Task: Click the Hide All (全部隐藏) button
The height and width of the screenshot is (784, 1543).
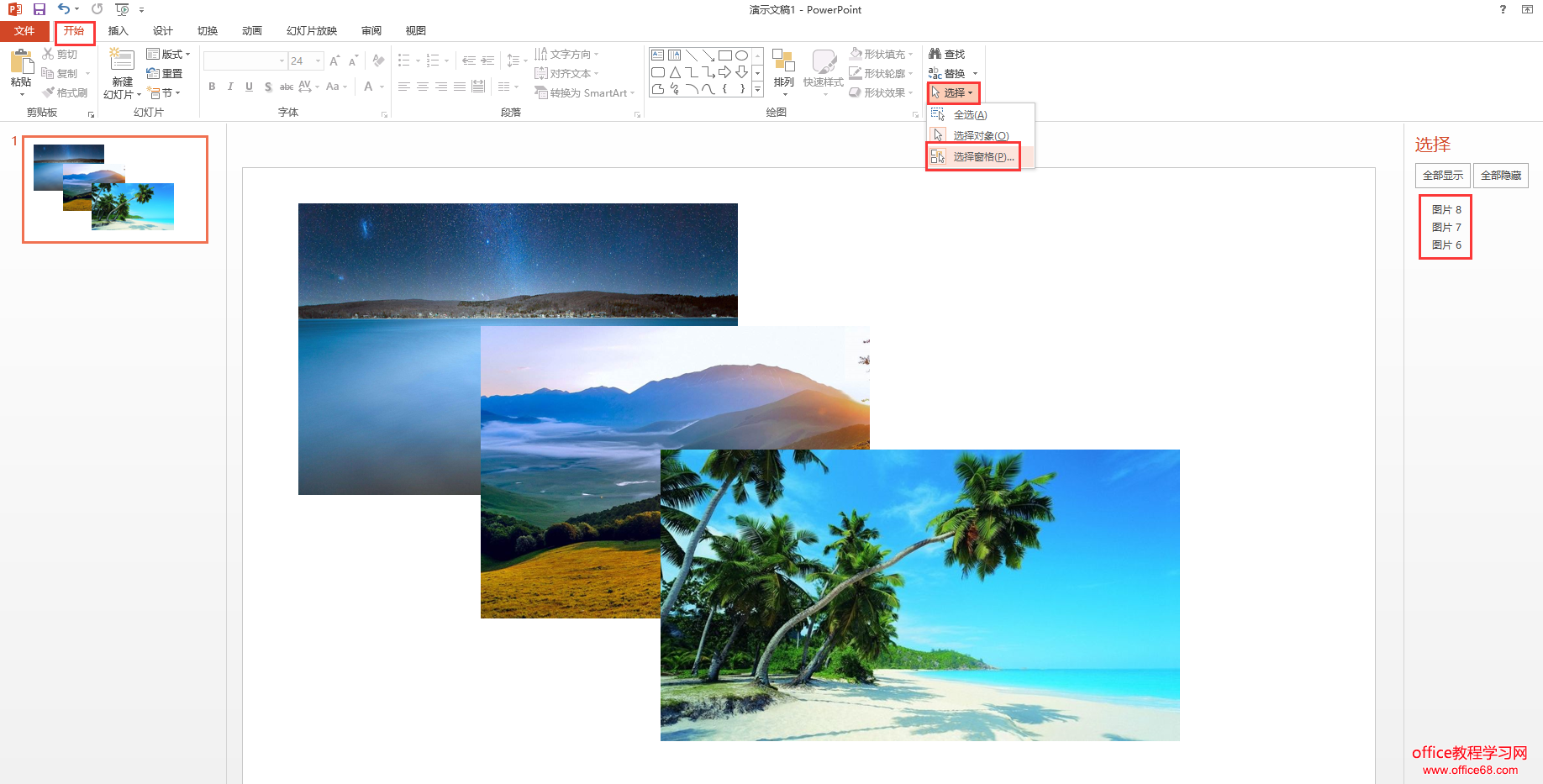Action: [x=1500, y=176]
